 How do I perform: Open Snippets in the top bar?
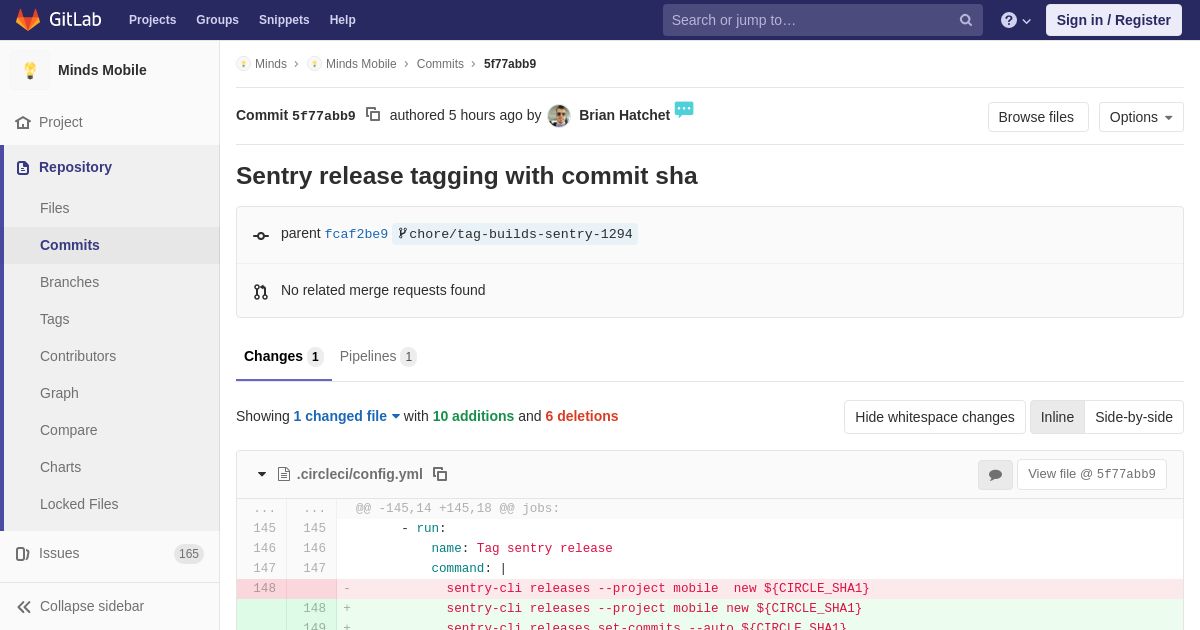pos(284,20)
